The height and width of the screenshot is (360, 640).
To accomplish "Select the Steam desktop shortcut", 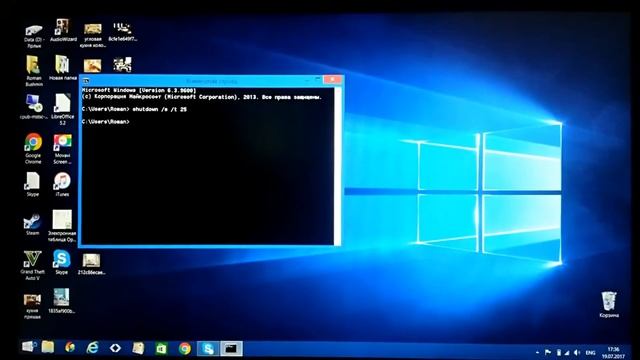I will (x=32, y=224).
